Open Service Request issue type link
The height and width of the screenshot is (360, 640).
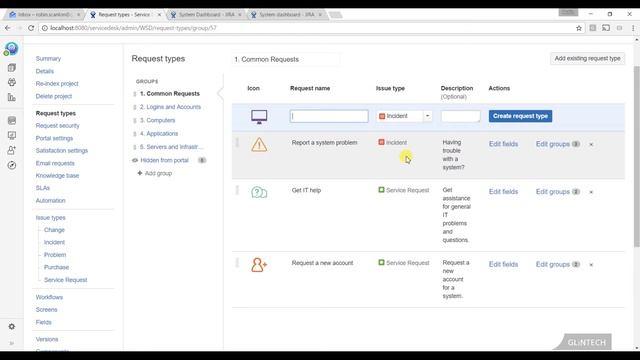click(66, 280)
